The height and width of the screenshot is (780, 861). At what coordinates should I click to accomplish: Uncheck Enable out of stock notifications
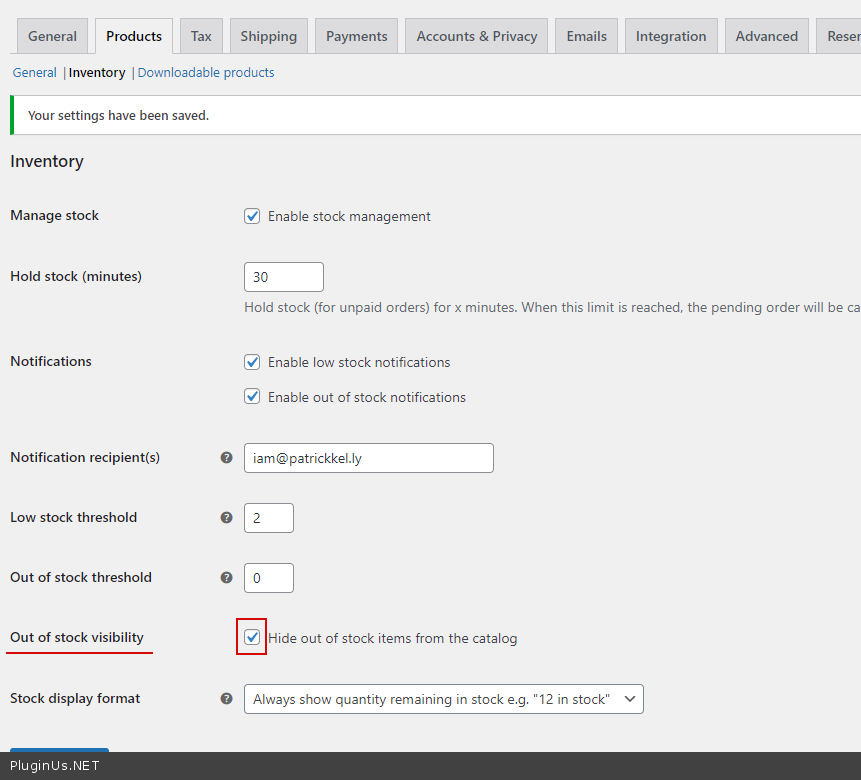tap(252, 397)
